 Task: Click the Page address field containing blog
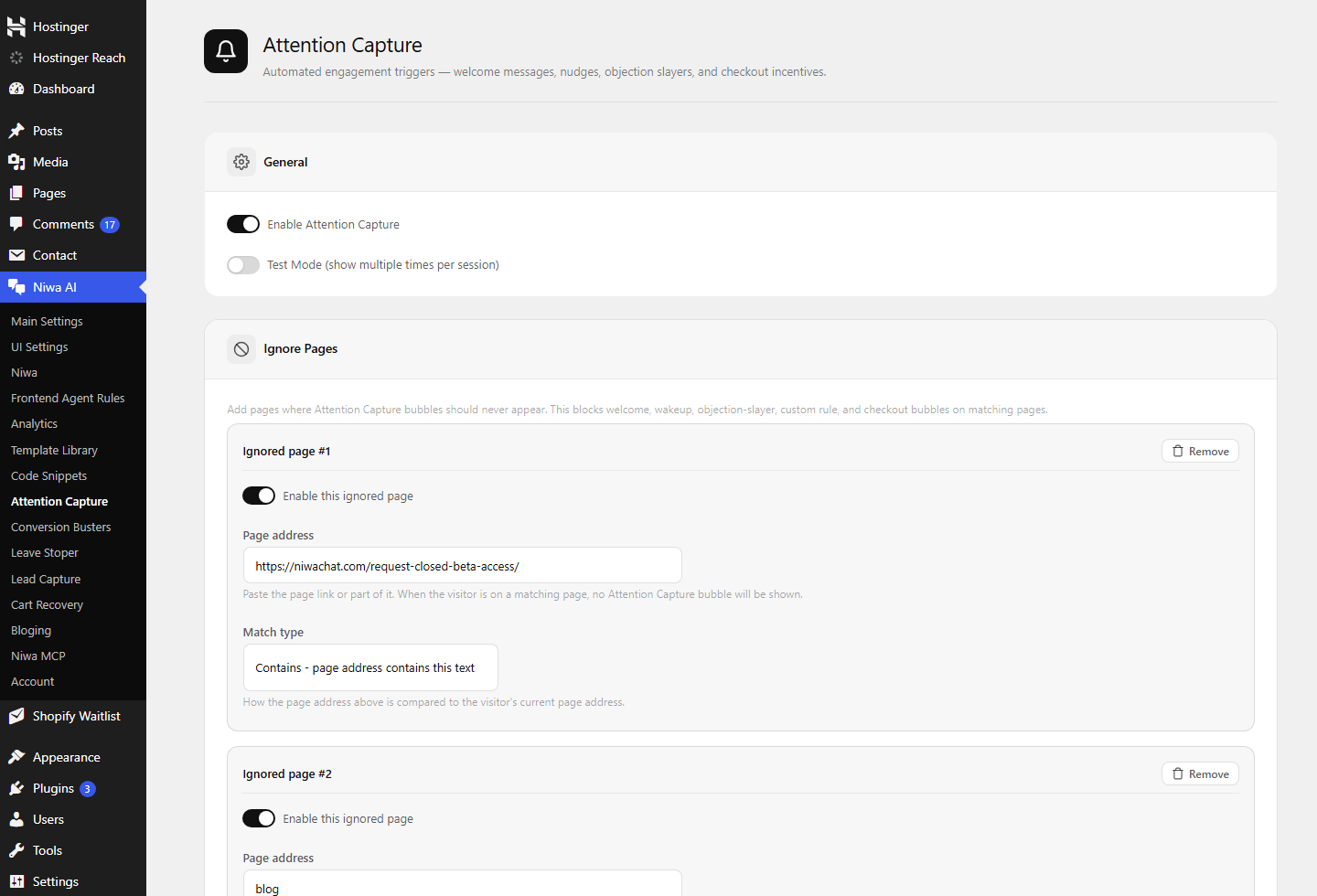[463, 885]
